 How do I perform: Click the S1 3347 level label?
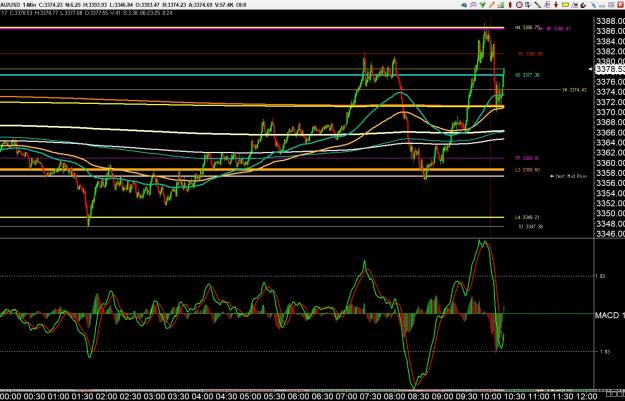[x=531, y=226]
